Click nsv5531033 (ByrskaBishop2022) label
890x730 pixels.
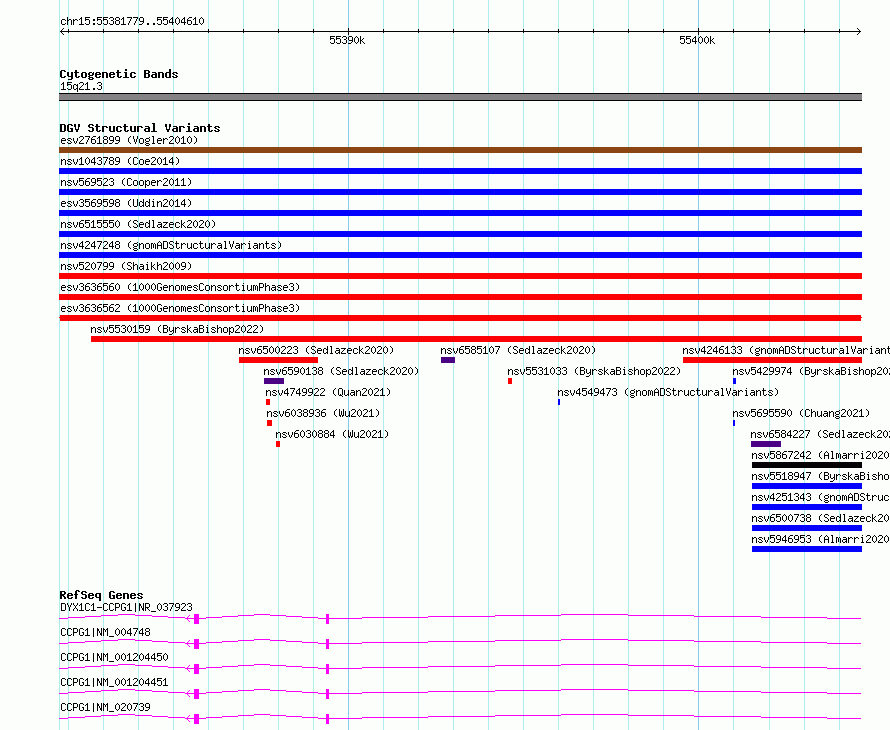[594, 371]
